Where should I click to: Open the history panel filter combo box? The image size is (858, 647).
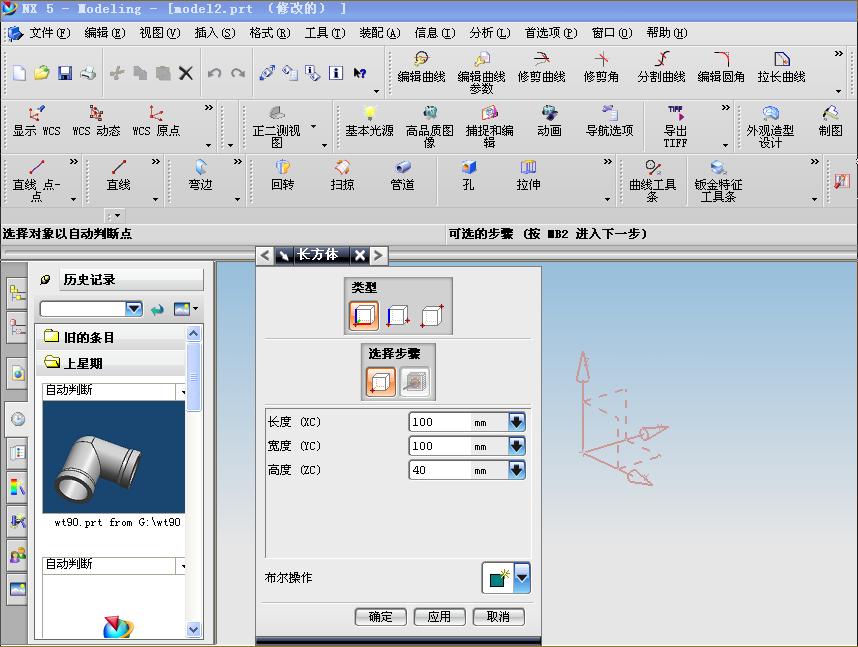(x=91, y=309)
